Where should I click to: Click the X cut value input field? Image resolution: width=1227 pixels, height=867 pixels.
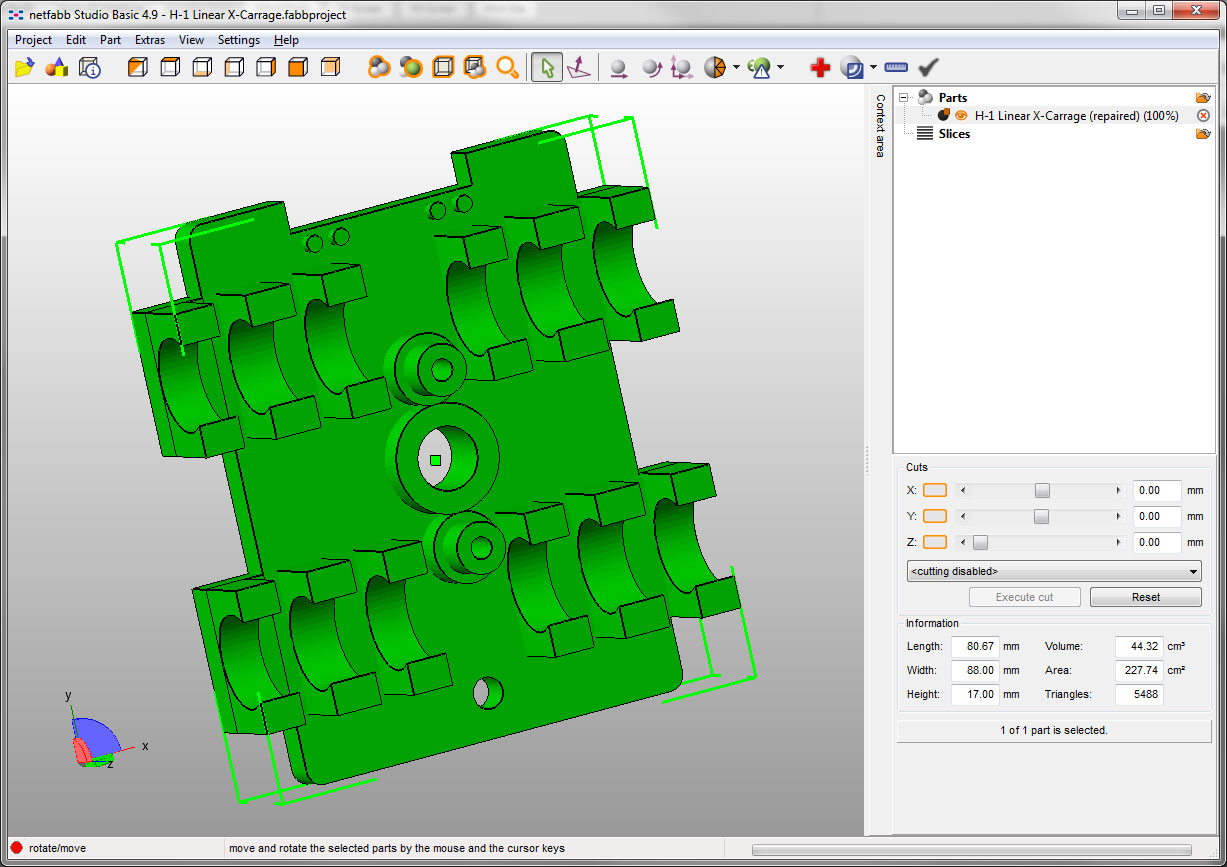1156,490
